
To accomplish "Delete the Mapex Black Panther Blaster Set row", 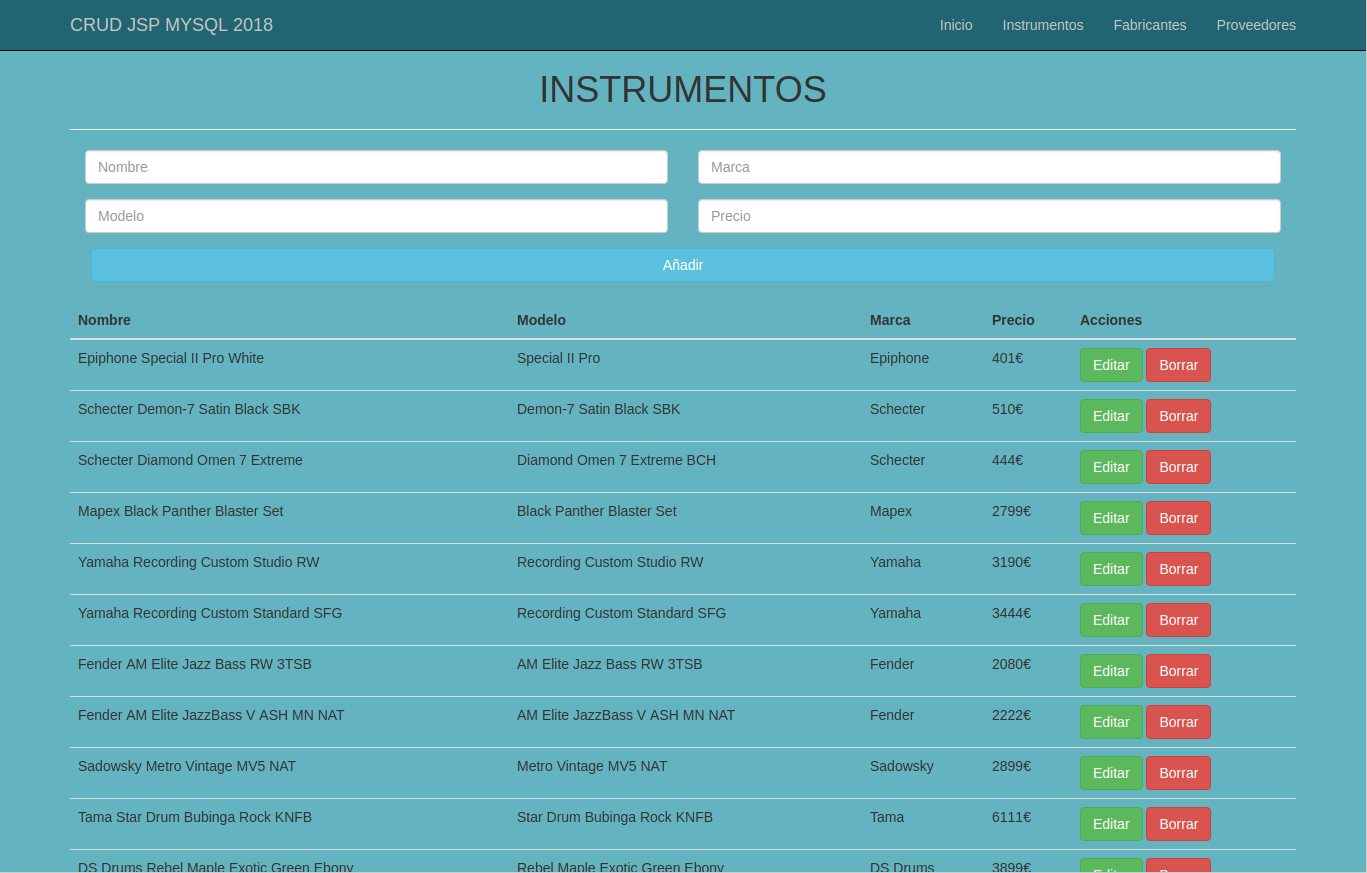I will [x=1178, y=518].
